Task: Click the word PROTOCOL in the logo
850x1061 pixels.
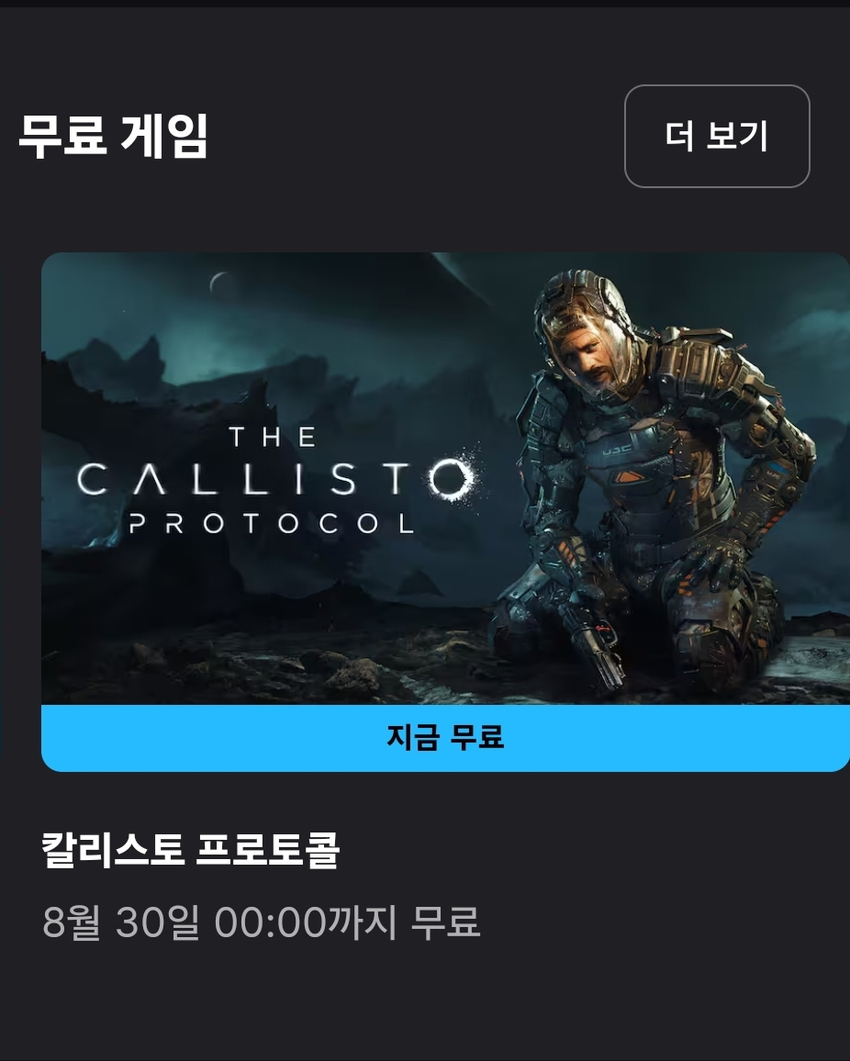Action: [271, 524]
